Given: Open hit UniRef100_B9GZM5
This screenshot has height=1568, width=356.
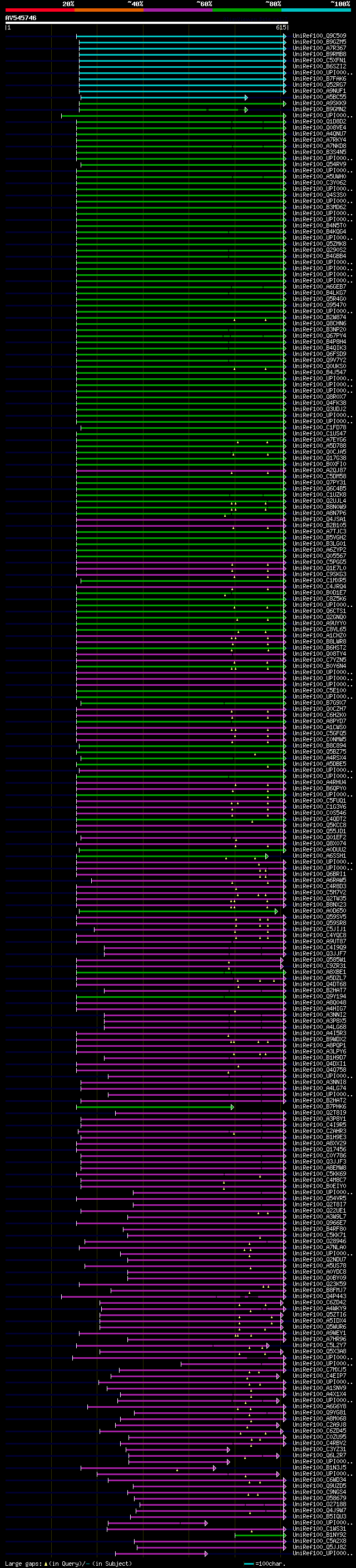Looking at the screenshot, I should pyautogui.click(x=319, y=42).
